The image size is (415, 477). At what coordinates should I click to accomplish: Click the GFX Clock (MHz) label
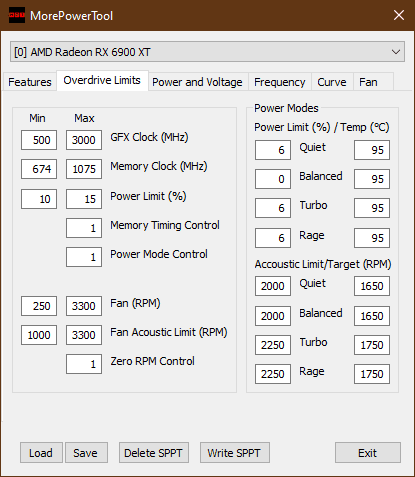(149, 137)
